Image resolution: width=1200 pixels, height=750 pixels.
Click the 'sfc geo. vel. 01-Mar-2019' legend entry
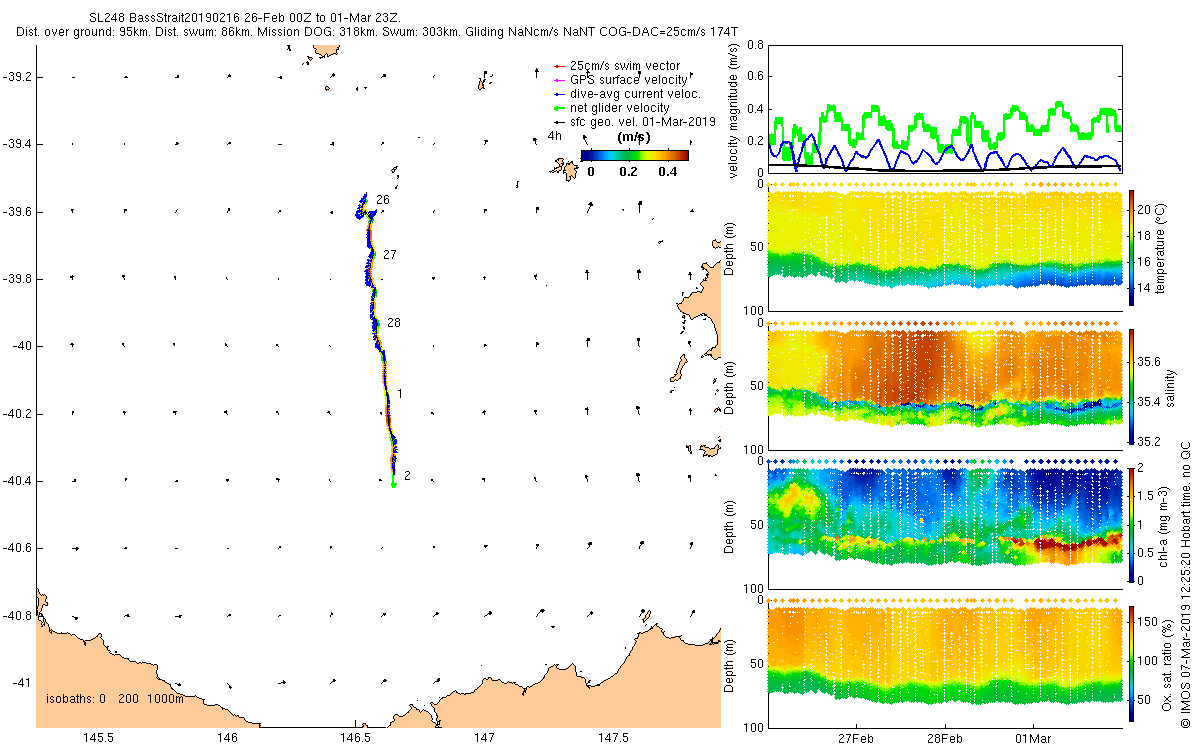(634, 121)
